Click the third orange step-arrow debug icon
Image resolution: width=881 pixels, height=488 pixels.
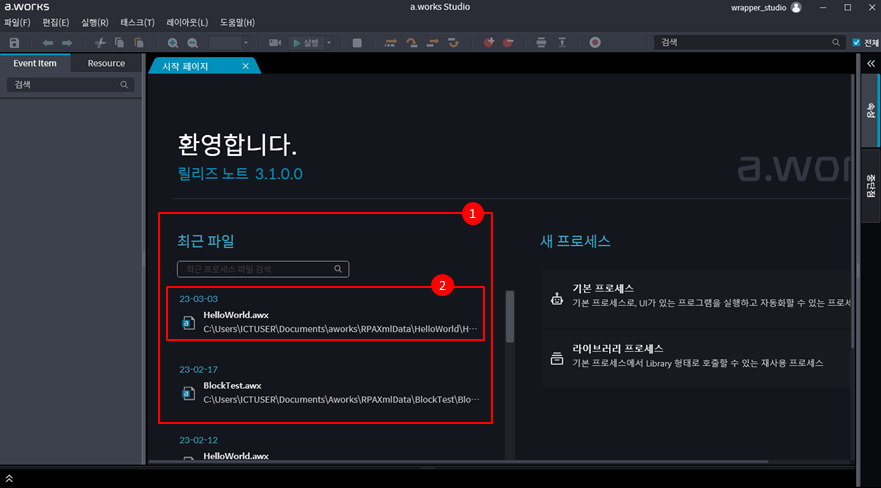point(432,43)
